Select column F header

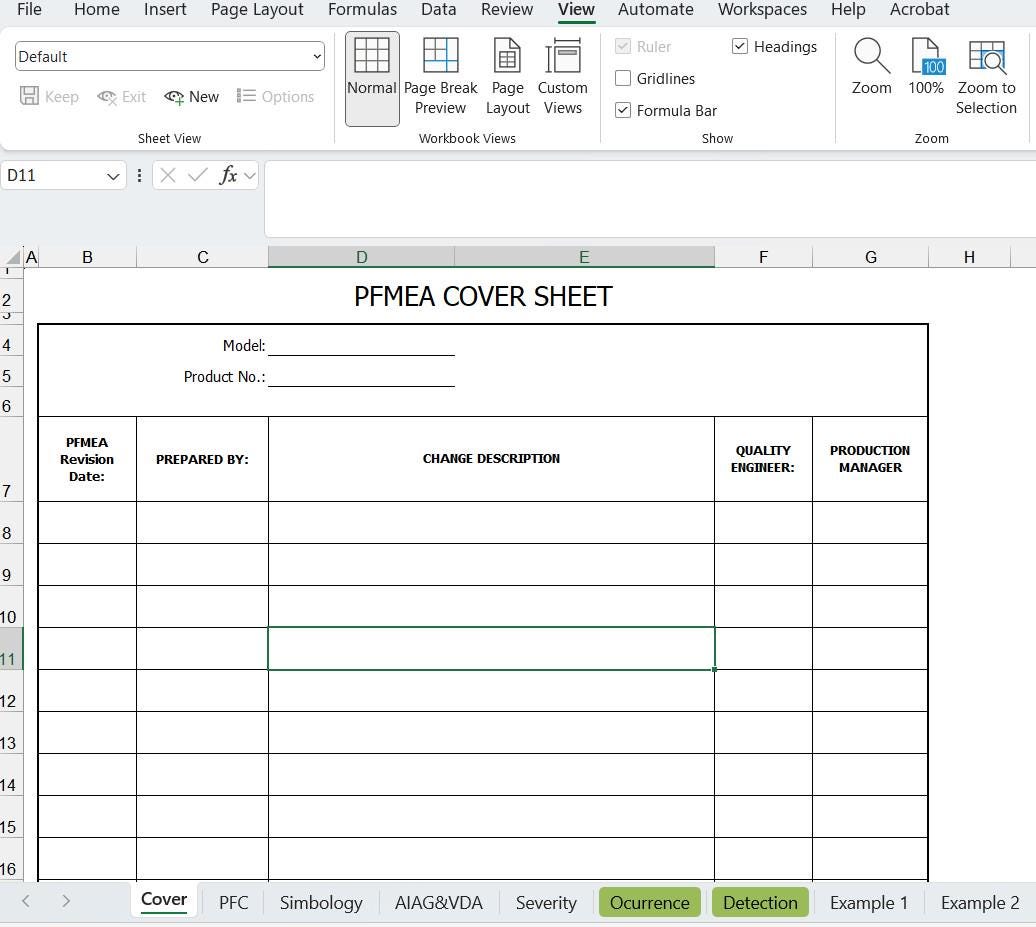coord(763,257)
